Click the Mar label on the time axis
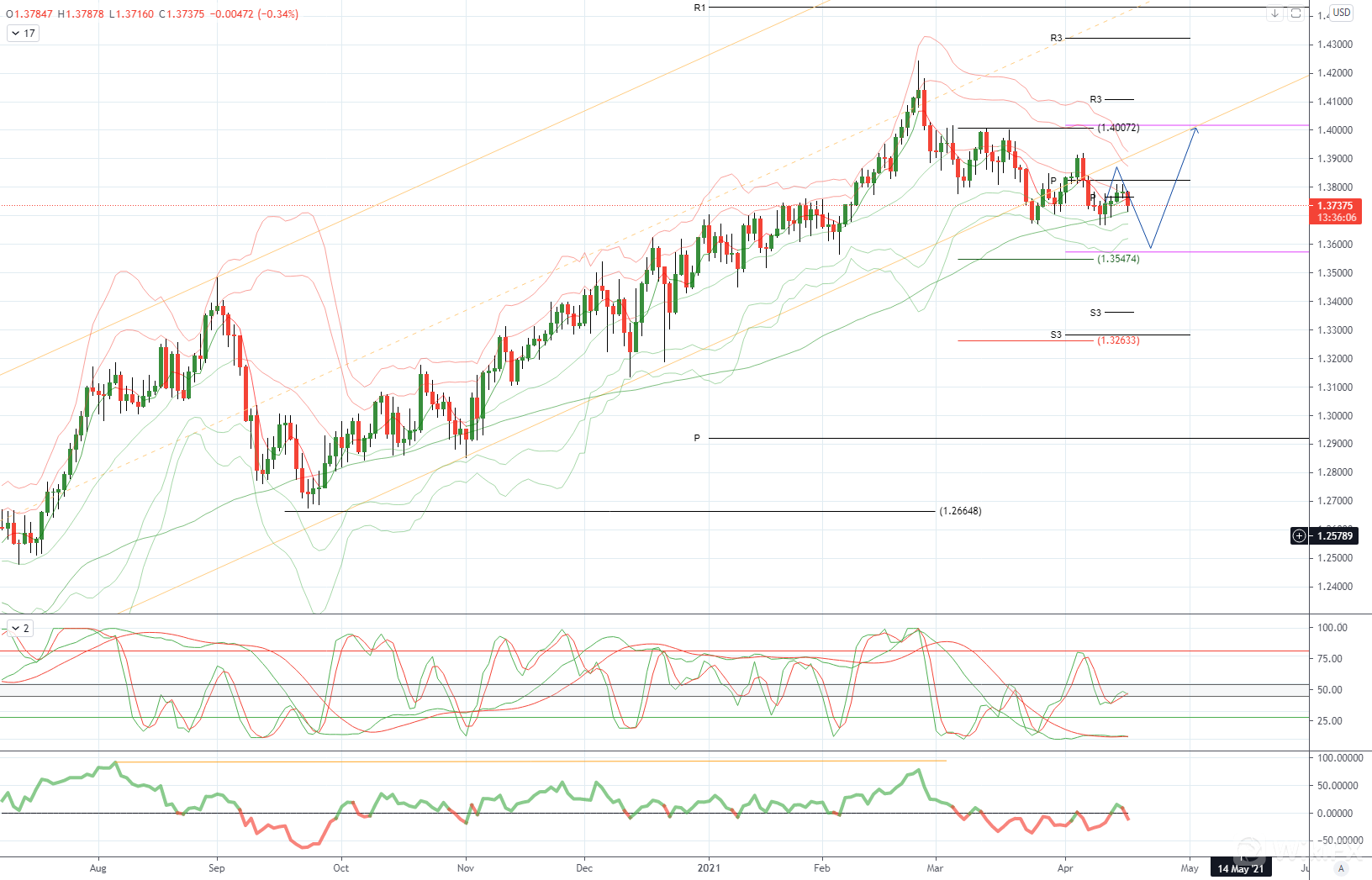 point(934,868)
